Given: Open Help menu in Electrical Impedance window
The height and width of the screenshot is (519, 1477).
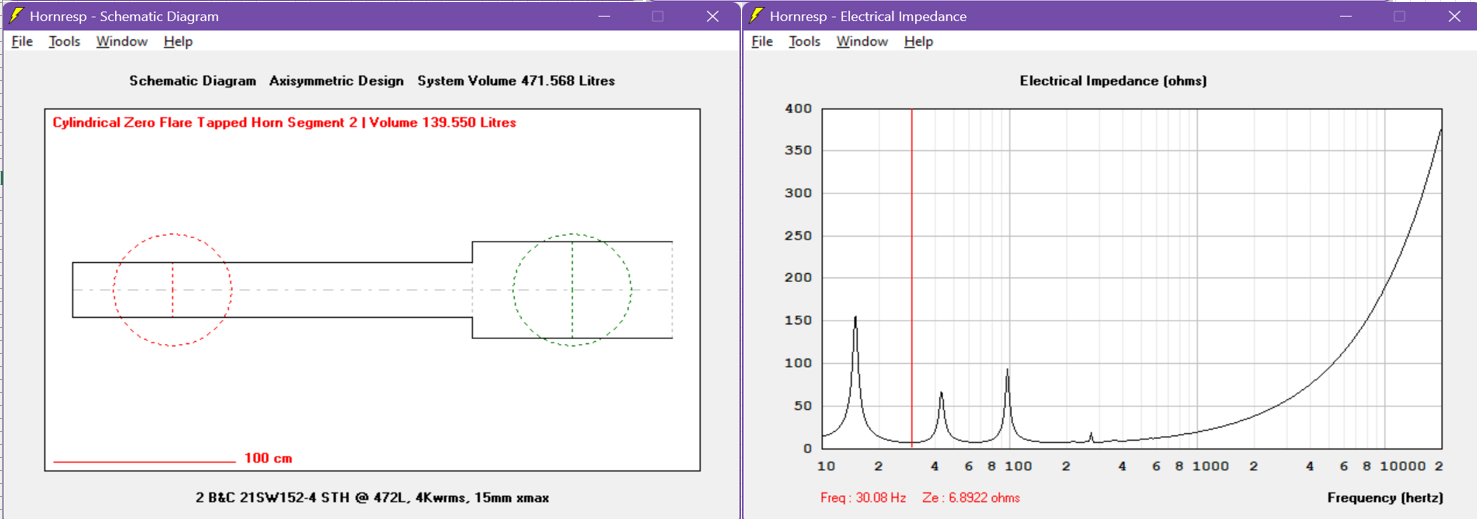Looking at the screenshot, I should click(x=918, y=41).
